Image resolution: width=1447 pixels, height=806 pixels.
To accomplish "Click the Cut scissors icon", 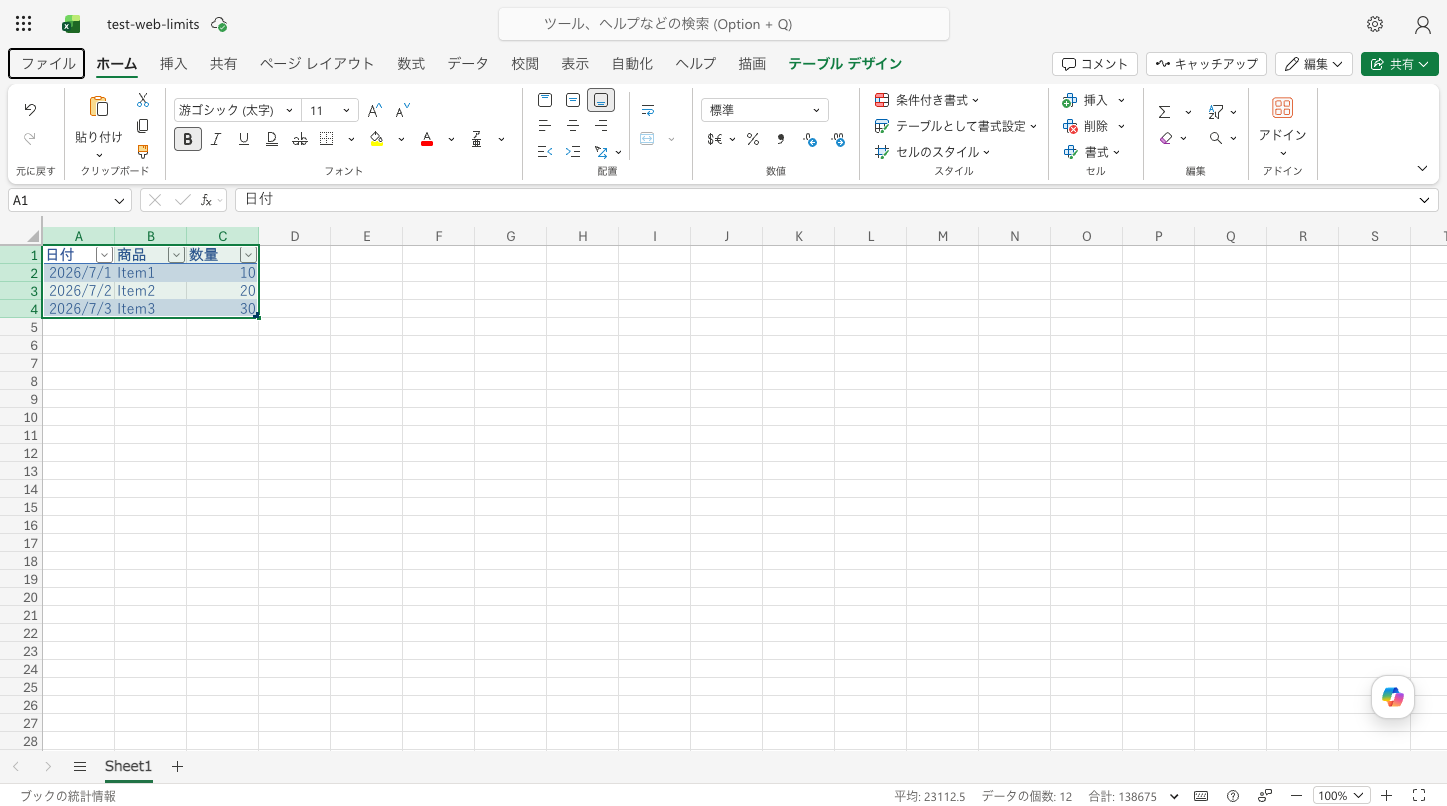I will pos(143,100).
